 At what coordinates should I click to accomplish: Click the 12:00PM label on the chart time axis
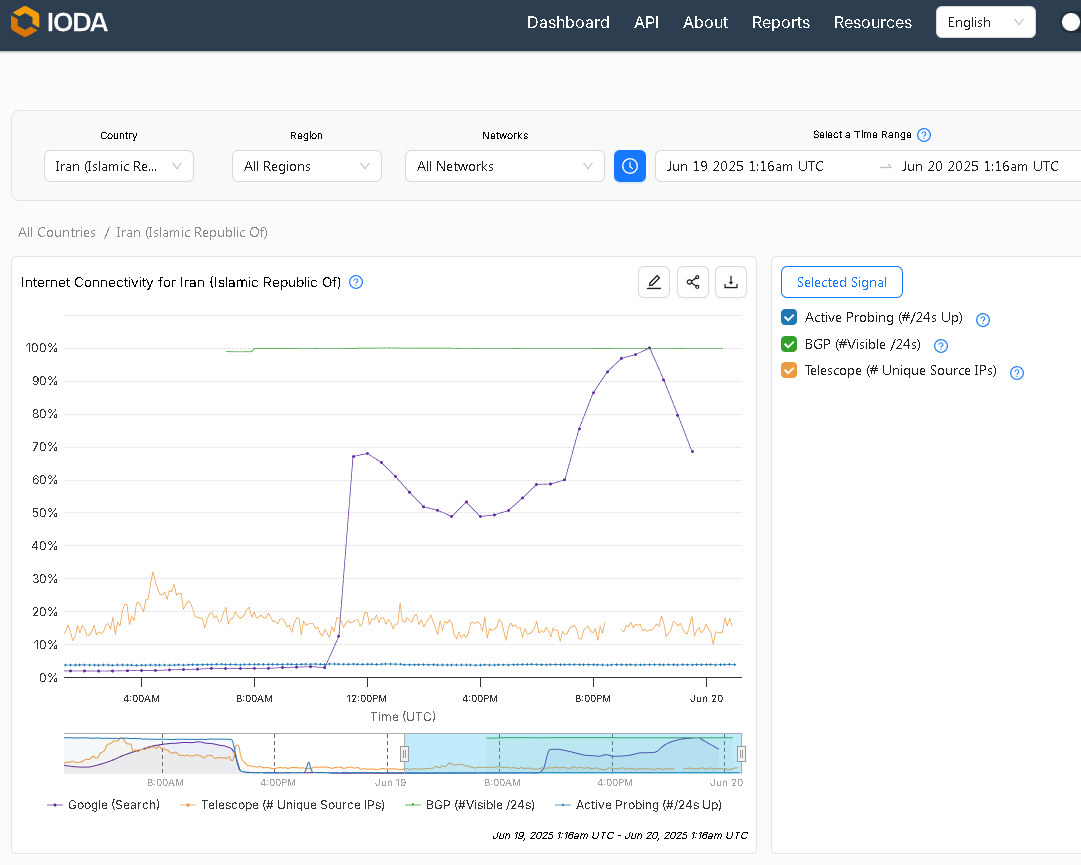(367, 698)
